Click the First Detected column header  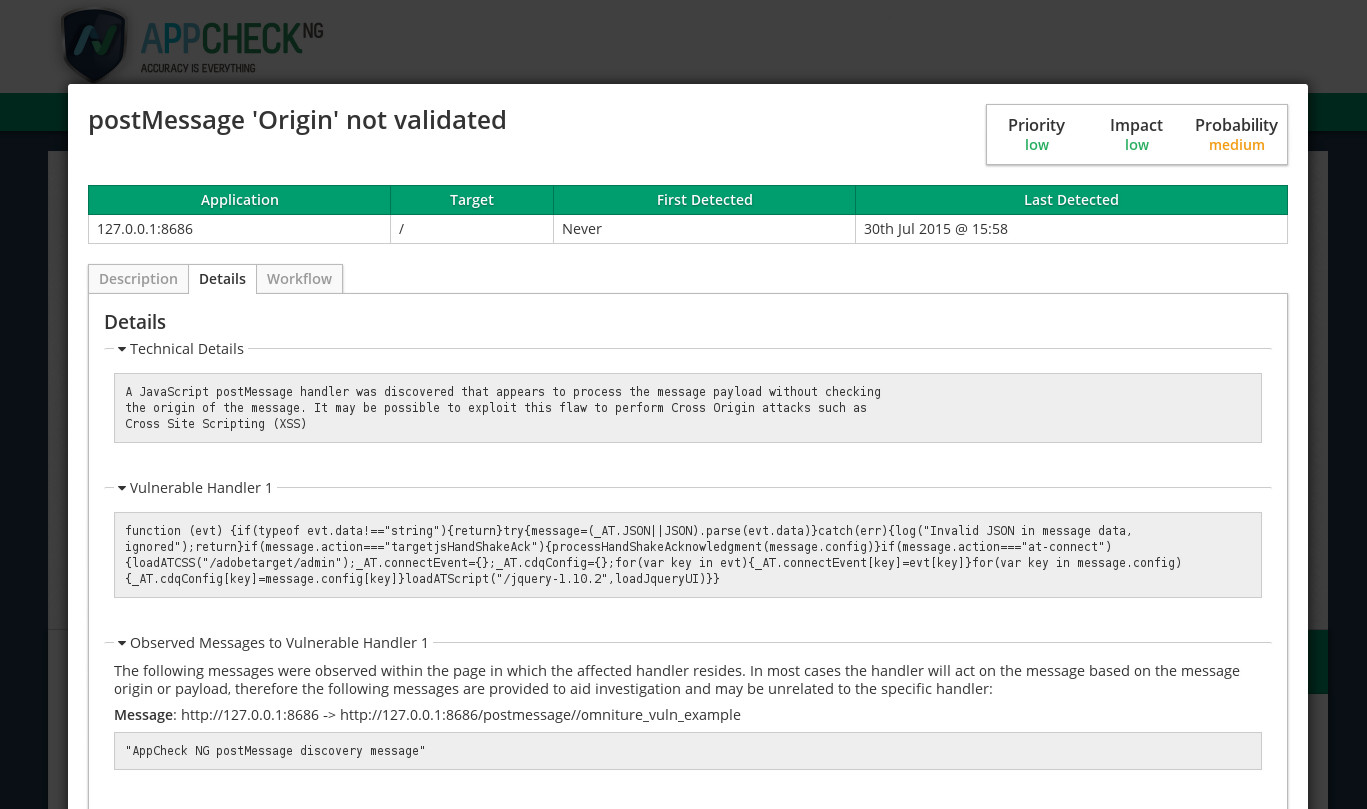tap(704, 200)
